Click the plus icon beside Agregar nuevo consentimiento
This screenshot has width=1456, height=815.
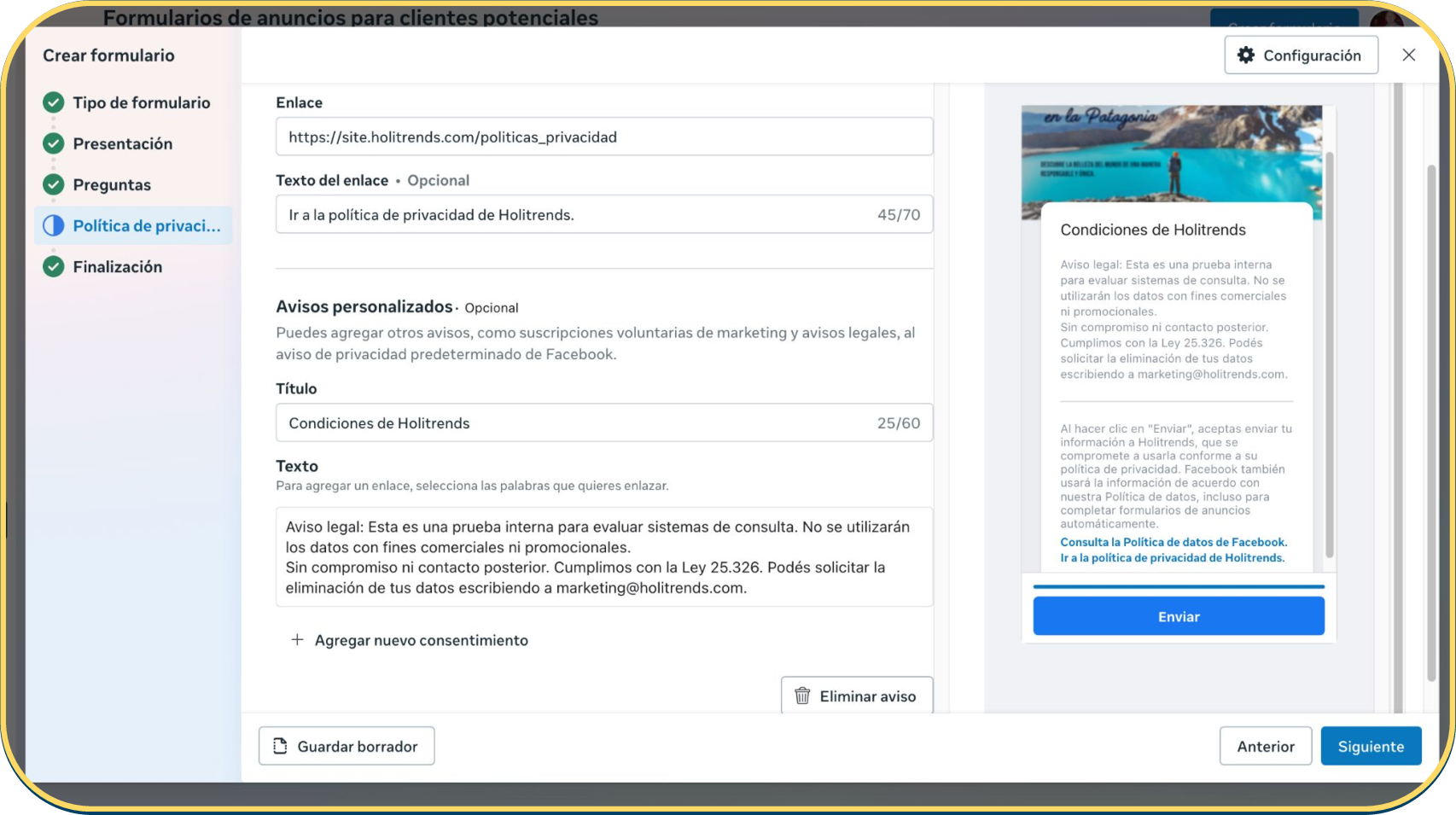[297, 639]
